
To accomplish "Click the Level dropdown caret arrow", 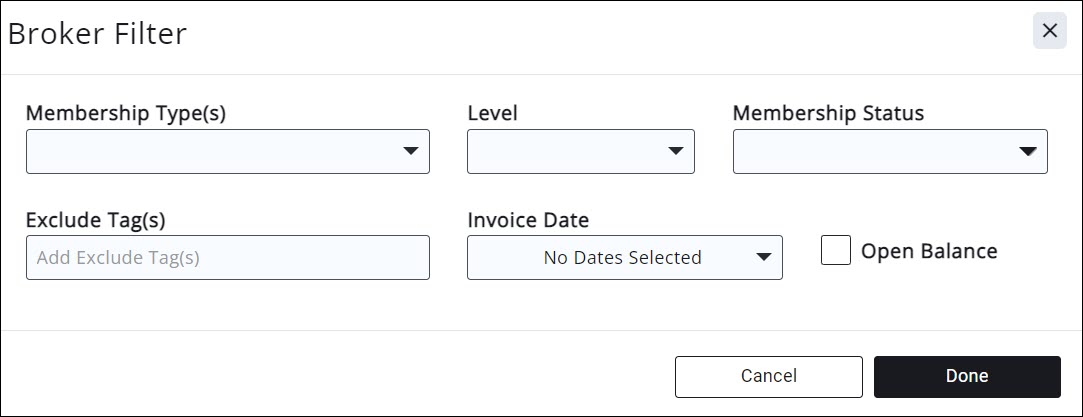I will pos(675,151).
